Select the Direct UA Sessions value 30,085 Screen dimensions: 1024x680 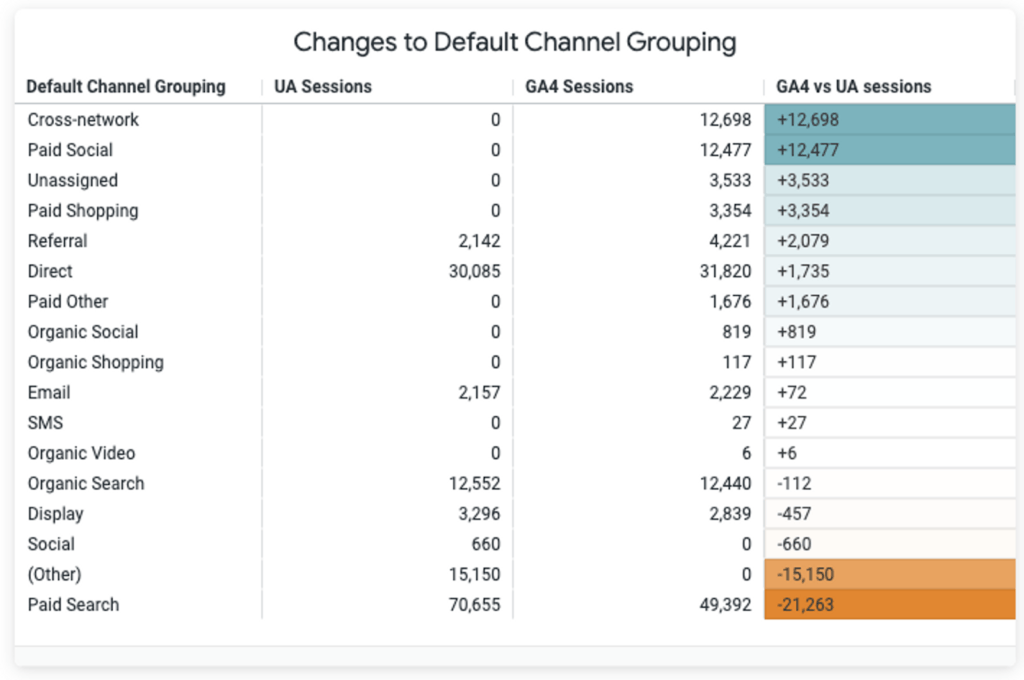pos(474,272)
